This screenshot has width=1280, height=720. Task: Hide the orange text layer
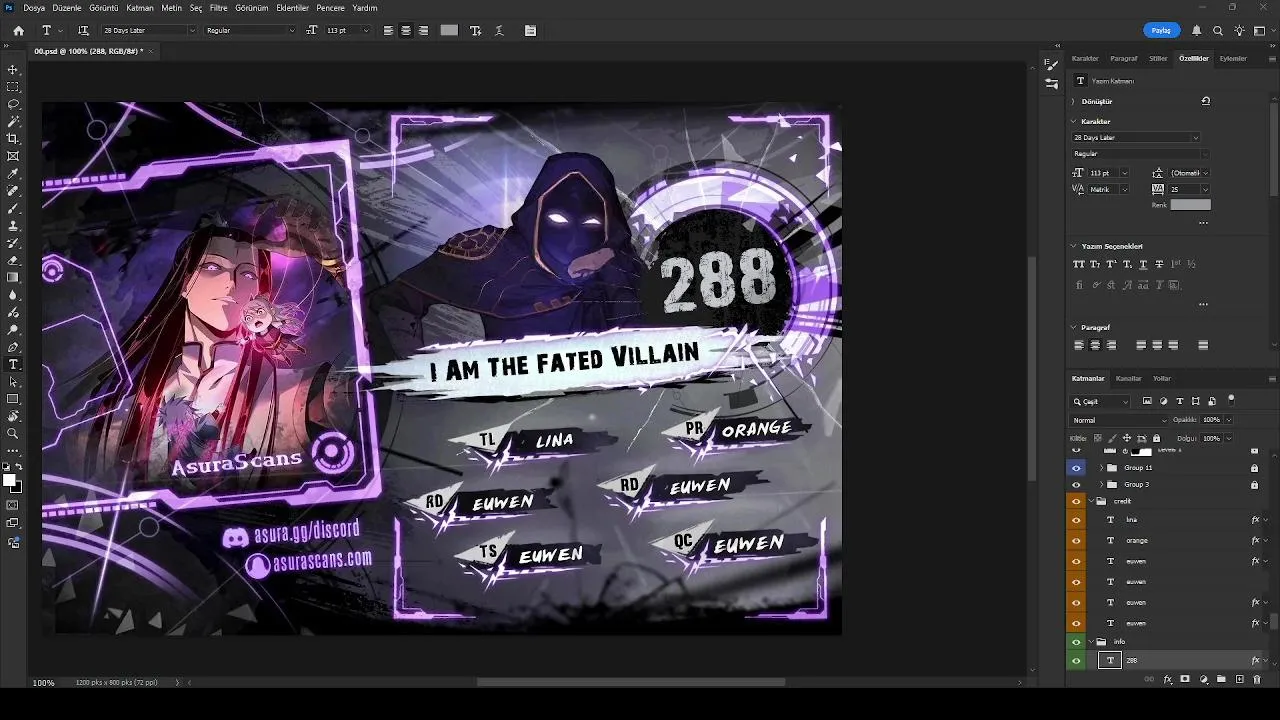pos(1076,541)
